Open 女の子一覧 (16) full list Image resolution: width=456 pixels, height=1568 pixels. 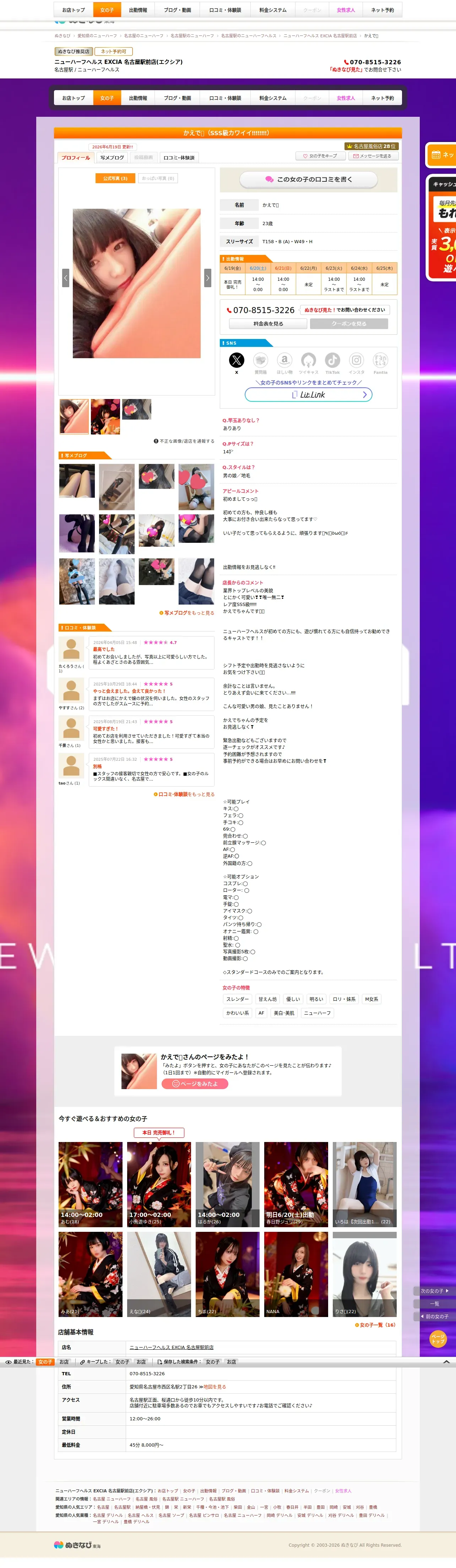click(375, 1324)
